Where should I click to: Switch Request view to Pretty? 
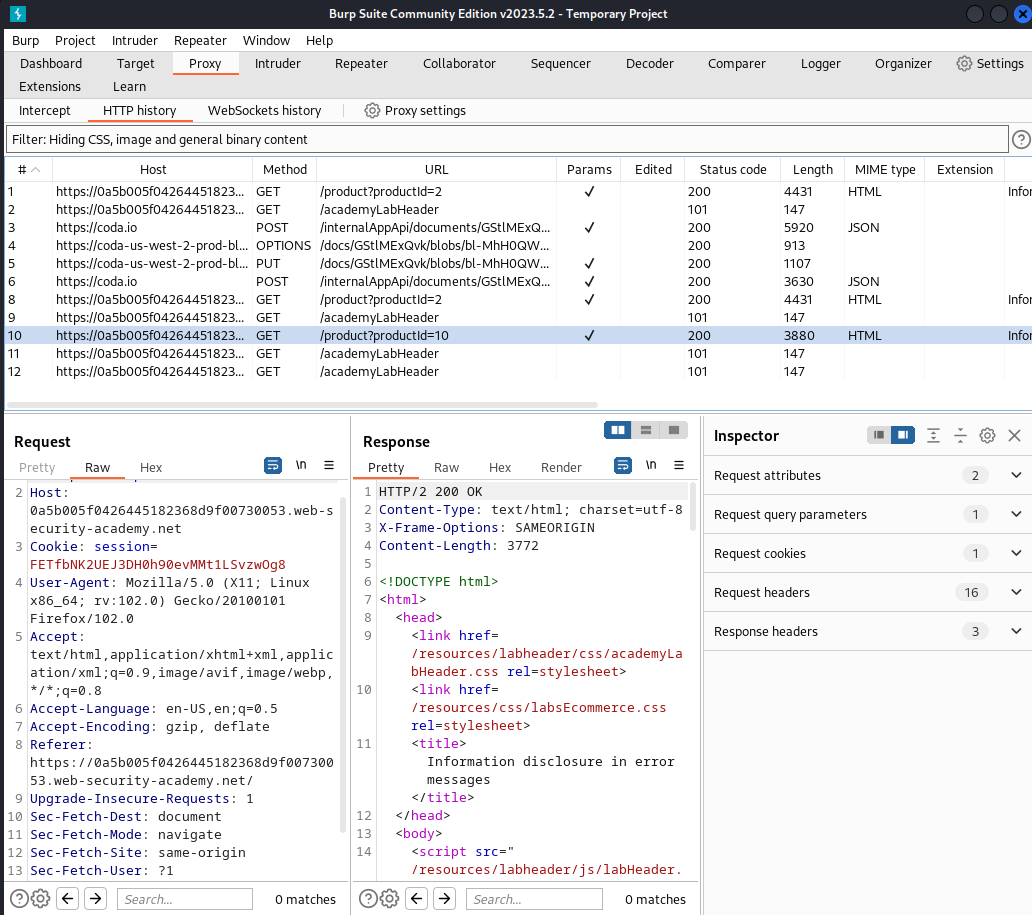37,467
